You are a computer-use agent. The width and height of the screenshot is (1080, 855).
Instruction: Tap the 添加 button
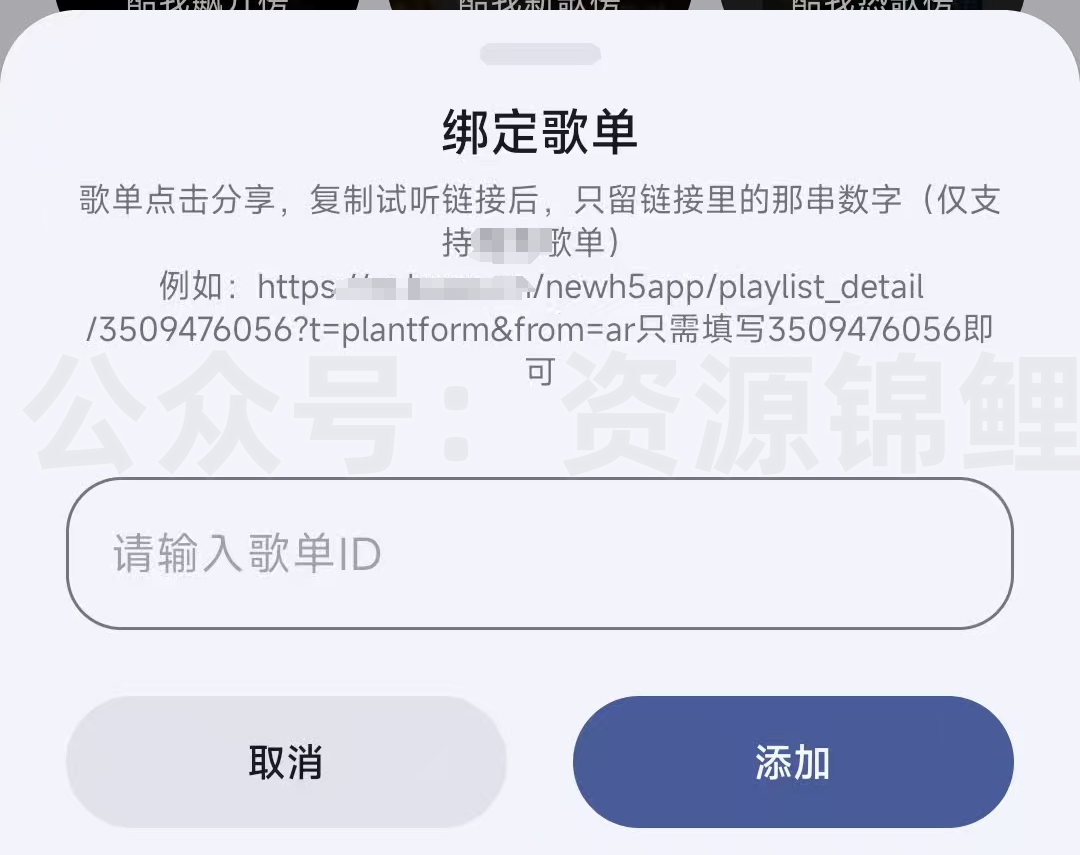coord(793,762)
